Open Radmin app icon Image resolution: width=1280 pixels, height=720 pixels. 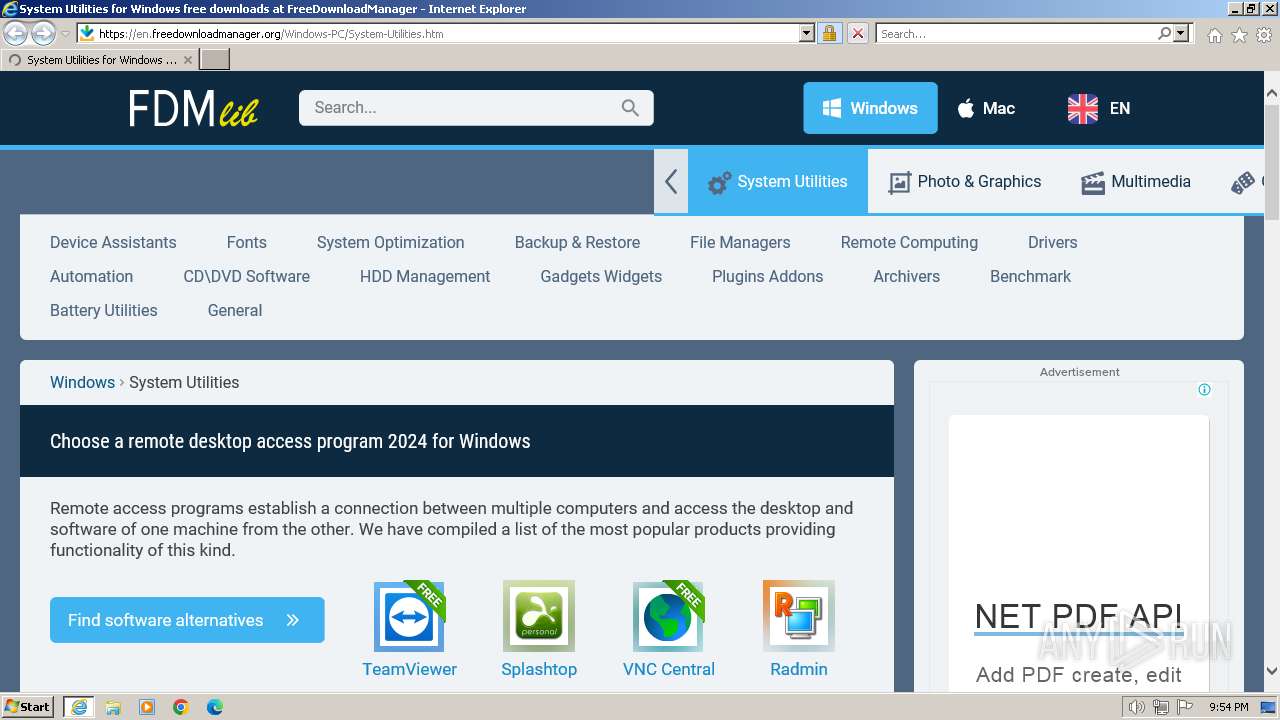pyautogui.click(x=799, y=616)
